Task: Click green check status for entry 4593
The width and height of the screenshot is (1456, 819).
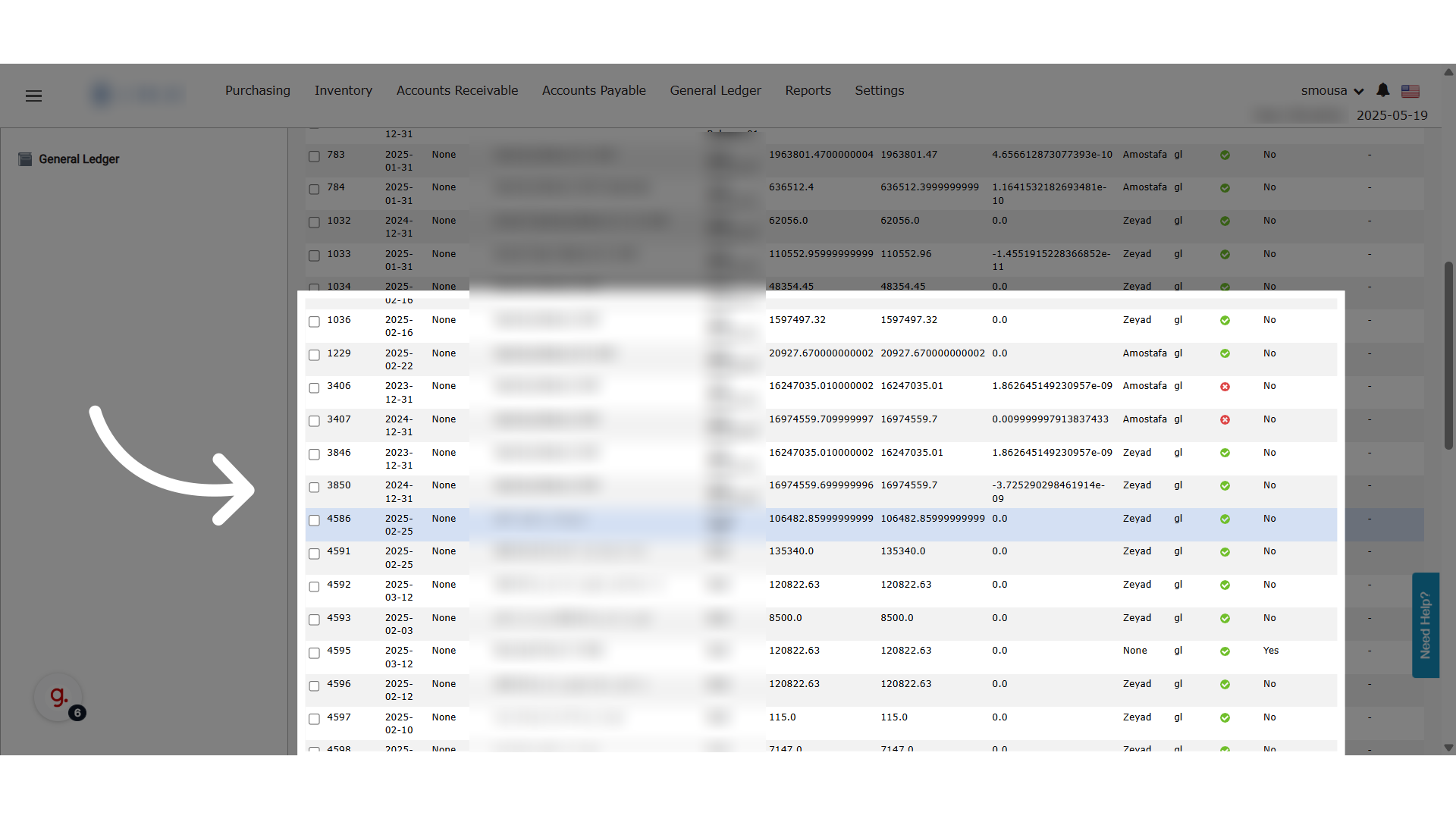Action: [1225, 619]
